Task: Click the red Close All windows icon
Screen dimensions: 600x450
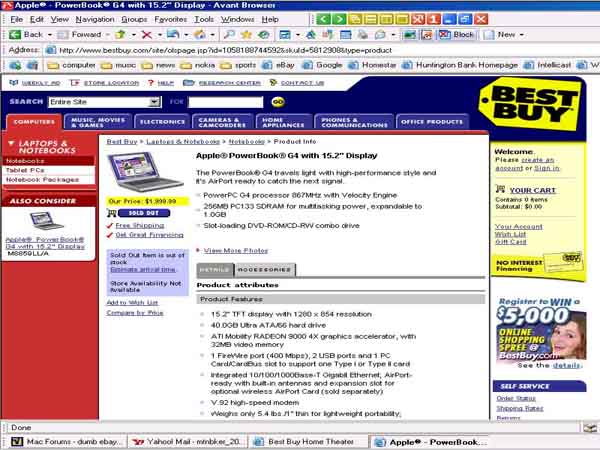Action: pos(418,19)
